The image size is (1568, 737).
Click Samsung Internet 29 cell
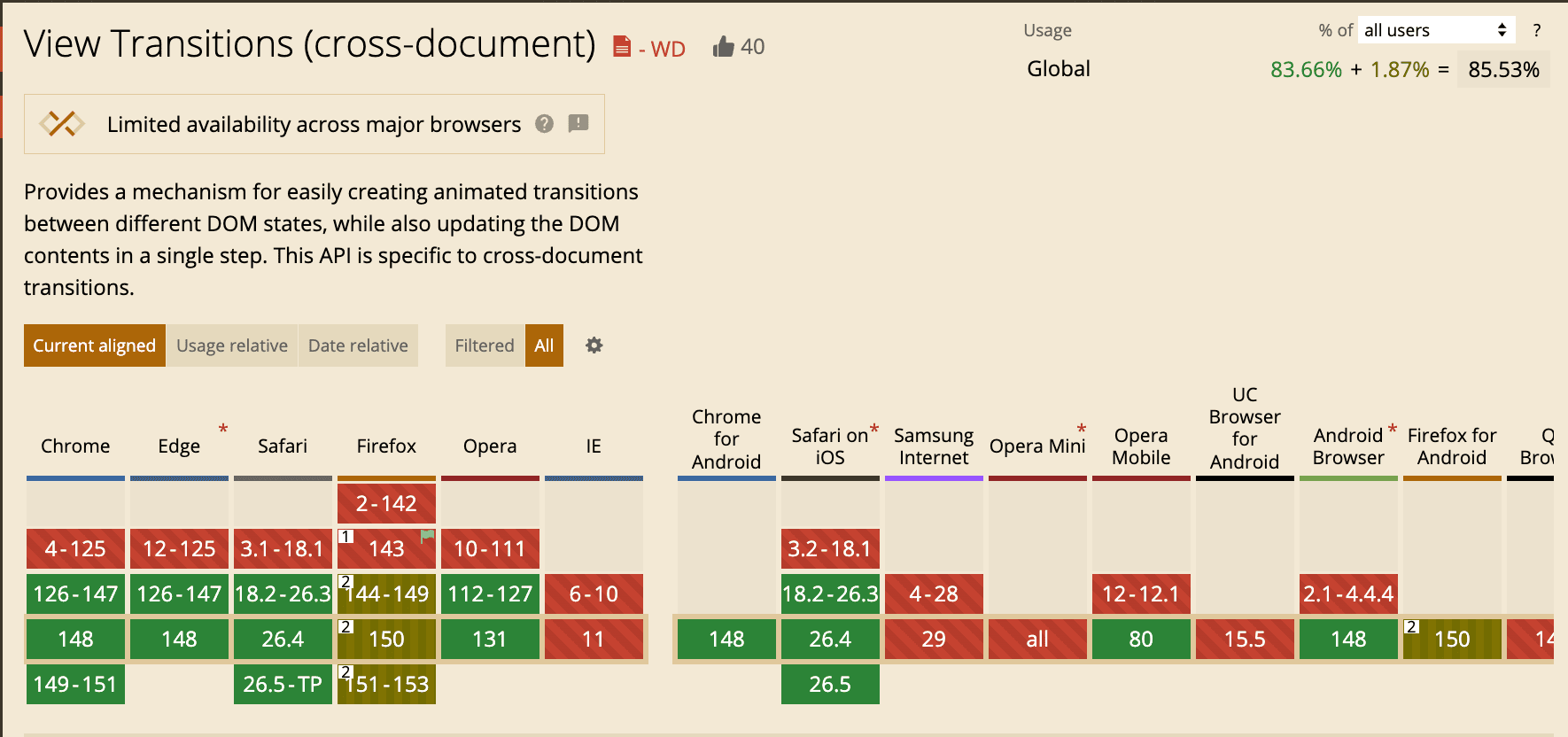934,640
